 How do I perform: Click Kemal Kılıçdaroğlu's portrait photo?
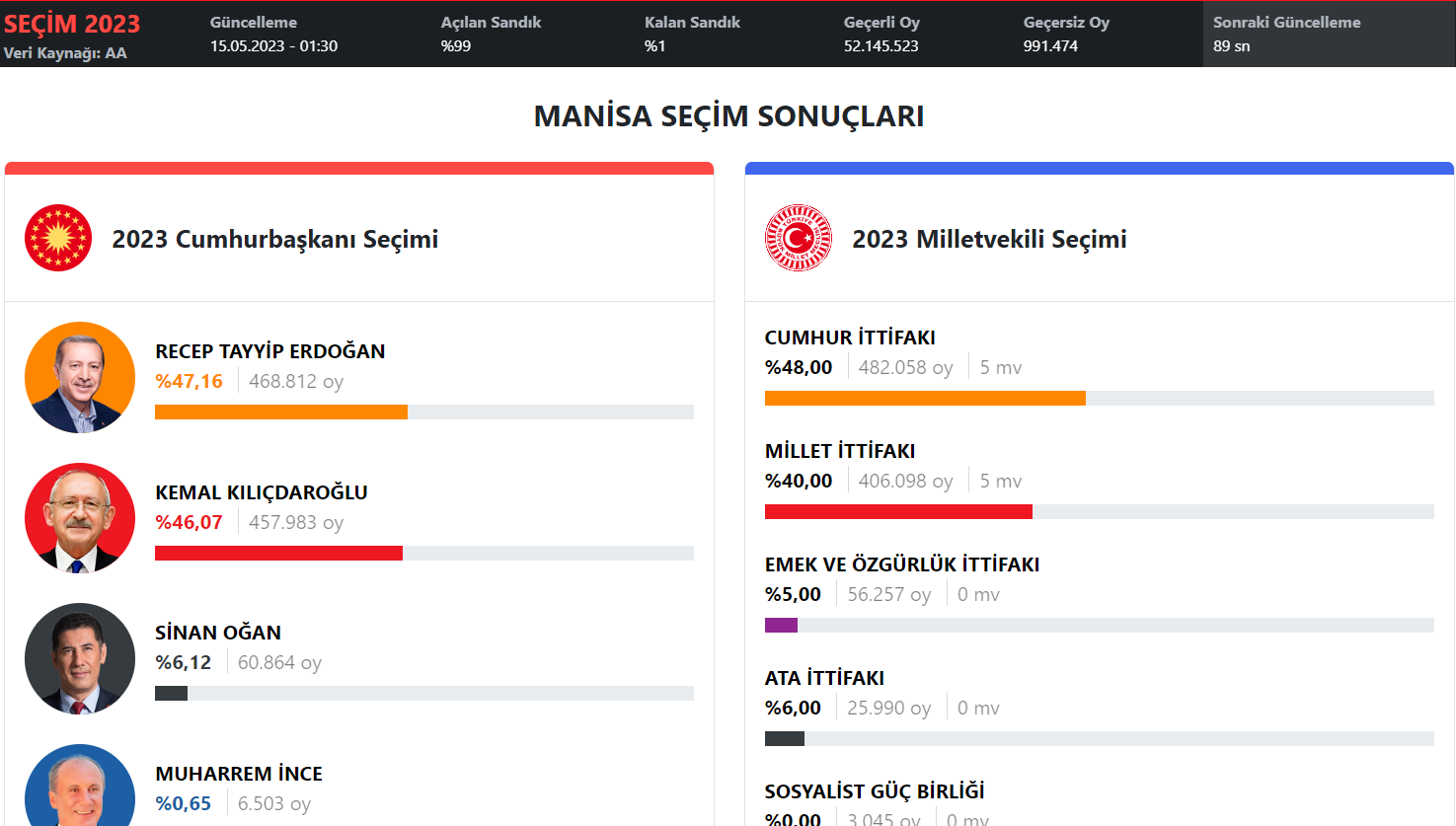pyautogui.click(x=80, y=518)
